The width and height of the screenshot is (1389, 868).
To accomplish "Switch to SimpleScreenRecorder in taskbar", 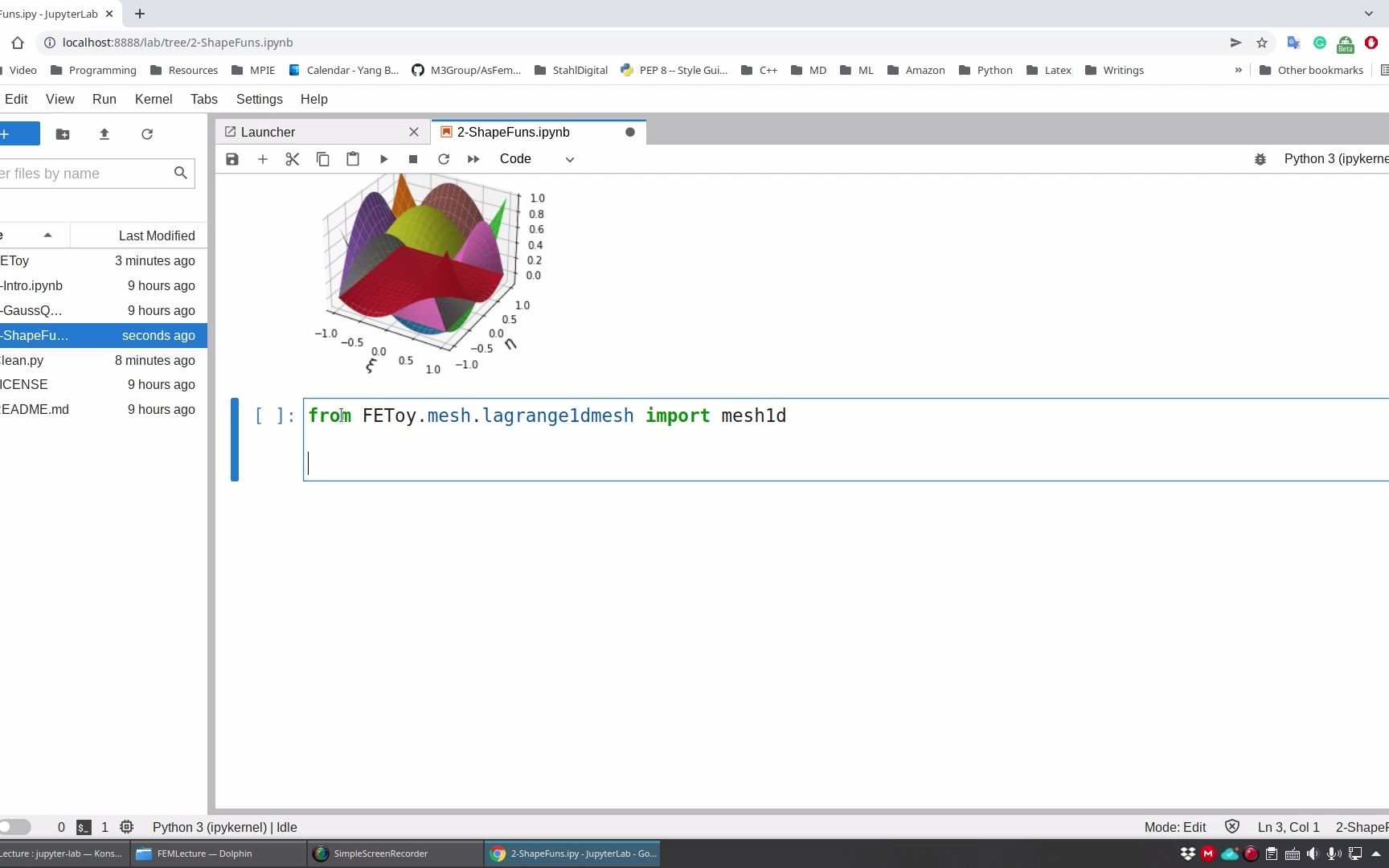I will 395,854.
